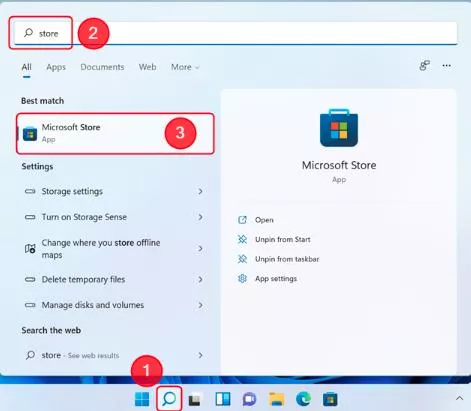Click the large Microsoft Store icon in preview pane

coord(339,128)
